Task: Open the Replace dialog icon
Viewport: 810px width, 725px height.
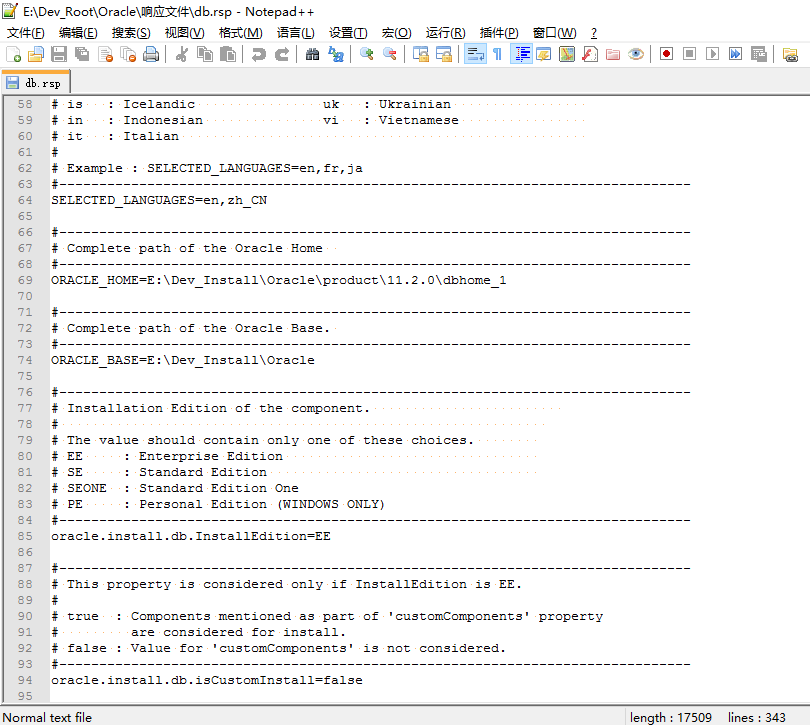Action: [336, 54]
